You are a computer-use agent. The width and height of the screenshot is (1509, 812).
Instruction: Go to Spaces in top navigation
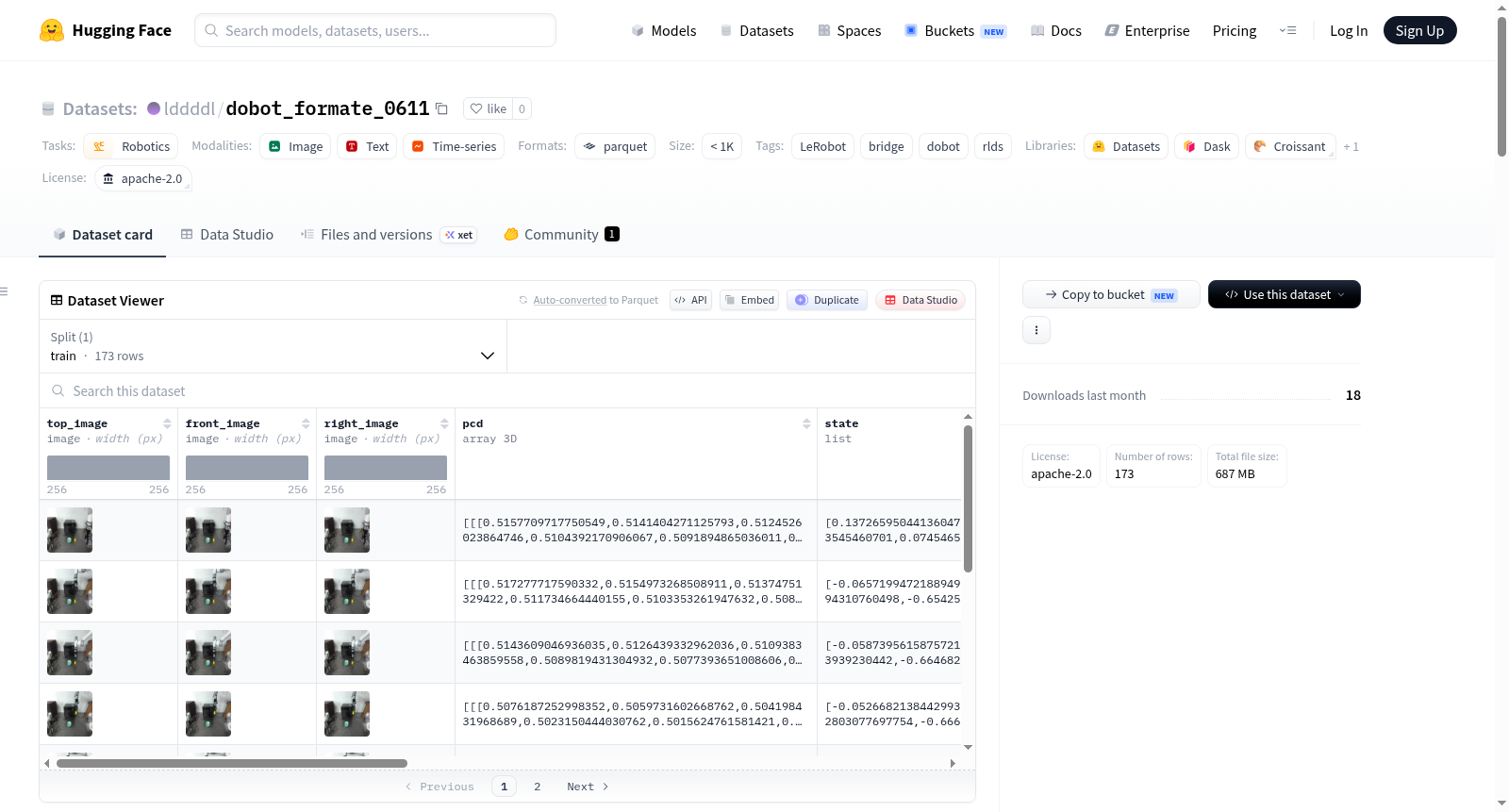coord(849,31)
